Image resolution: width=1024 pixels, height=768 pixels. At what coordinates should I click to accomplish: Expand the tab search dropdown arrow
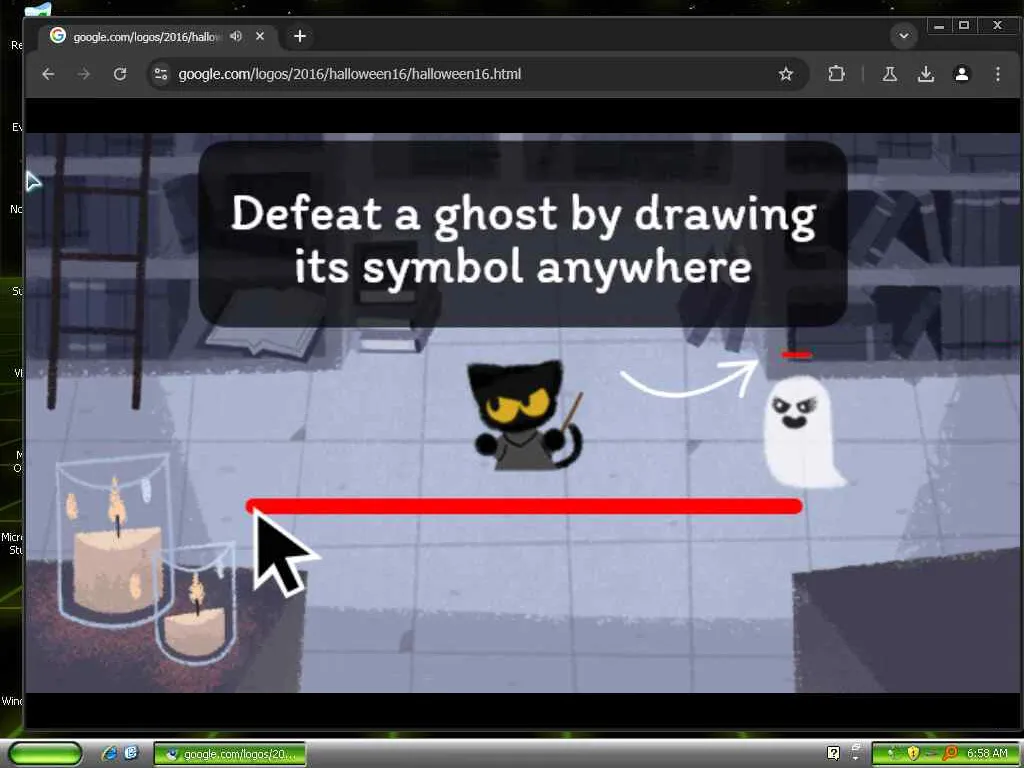click(904, 36)
